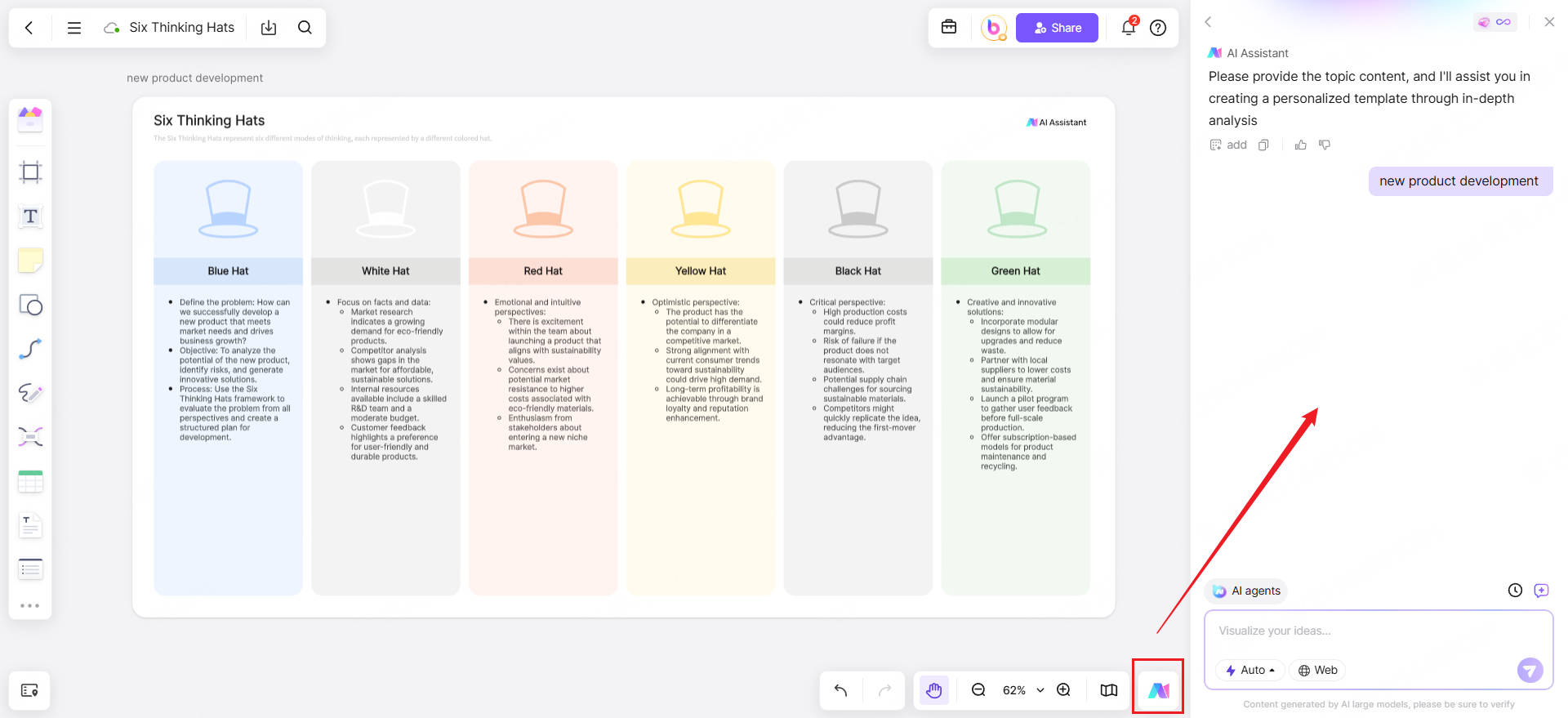Screen dimensions: 1568x718
Task: Pick the Sticky Note tool
Action: [30, 261]
